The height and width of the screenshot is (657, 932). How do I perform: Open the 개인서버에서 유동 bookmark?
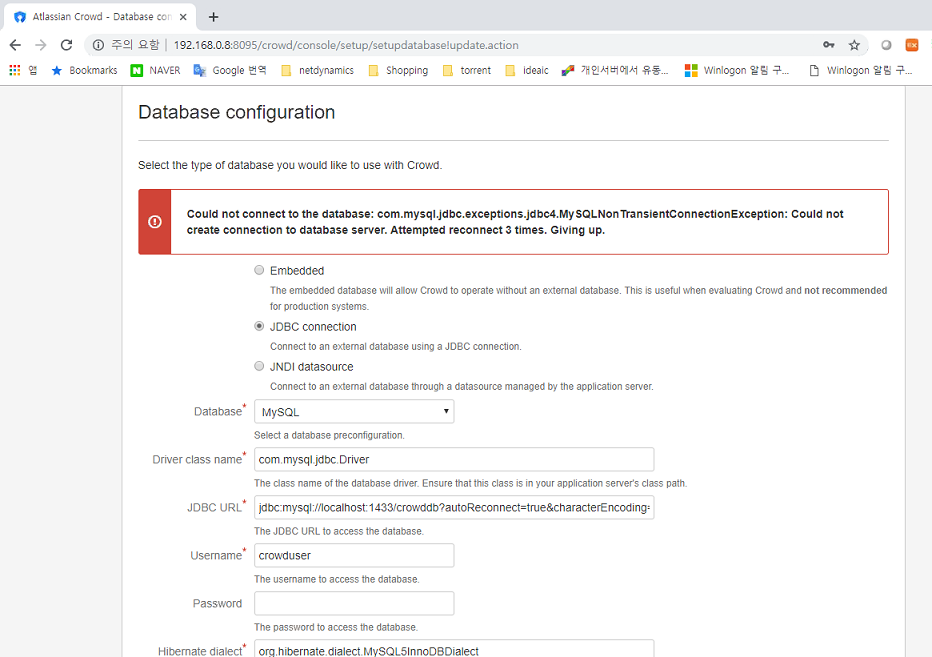coord(615,70)
